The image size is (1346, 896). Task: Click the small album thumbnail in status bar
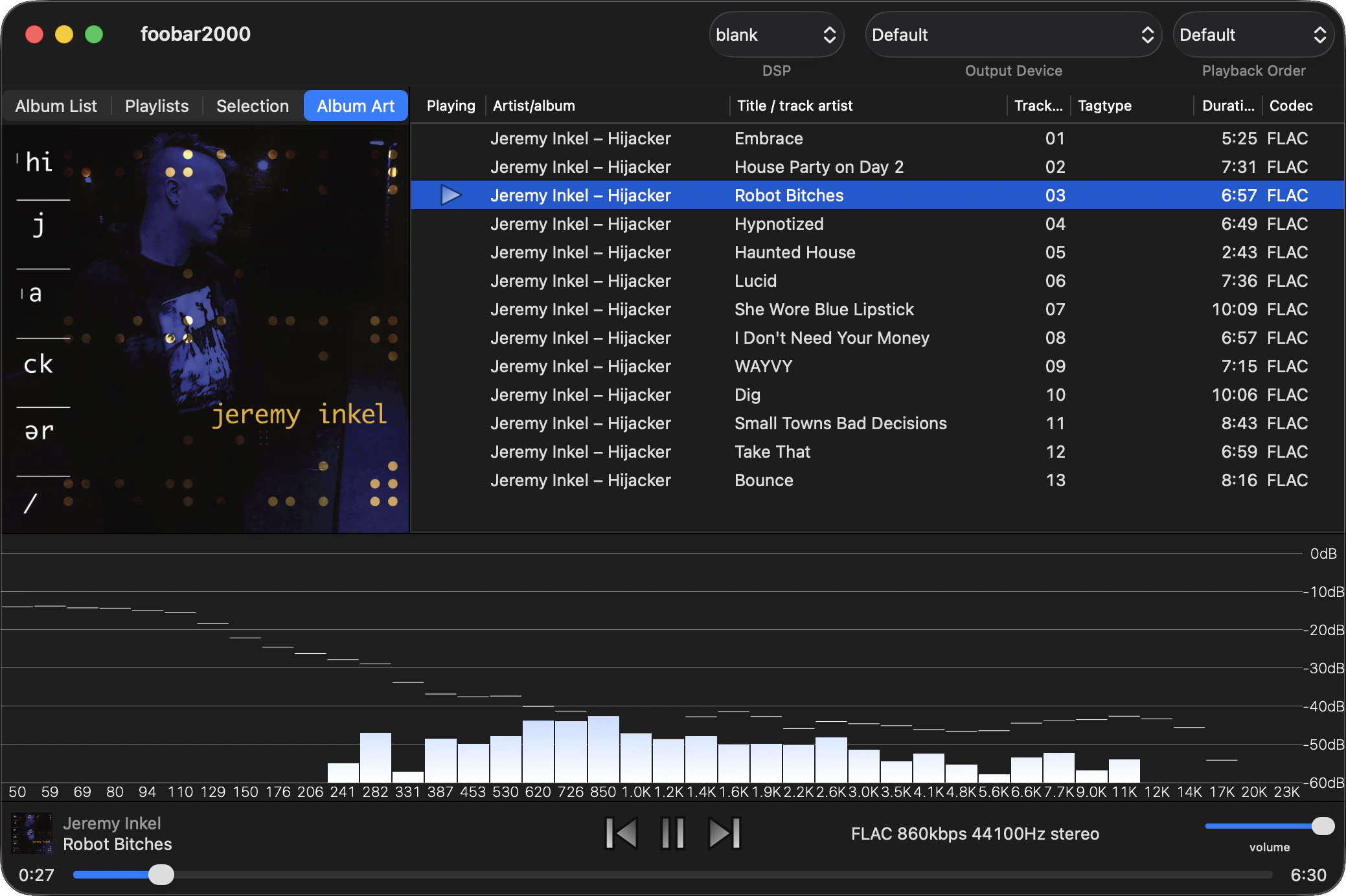(x=32, y=833)
